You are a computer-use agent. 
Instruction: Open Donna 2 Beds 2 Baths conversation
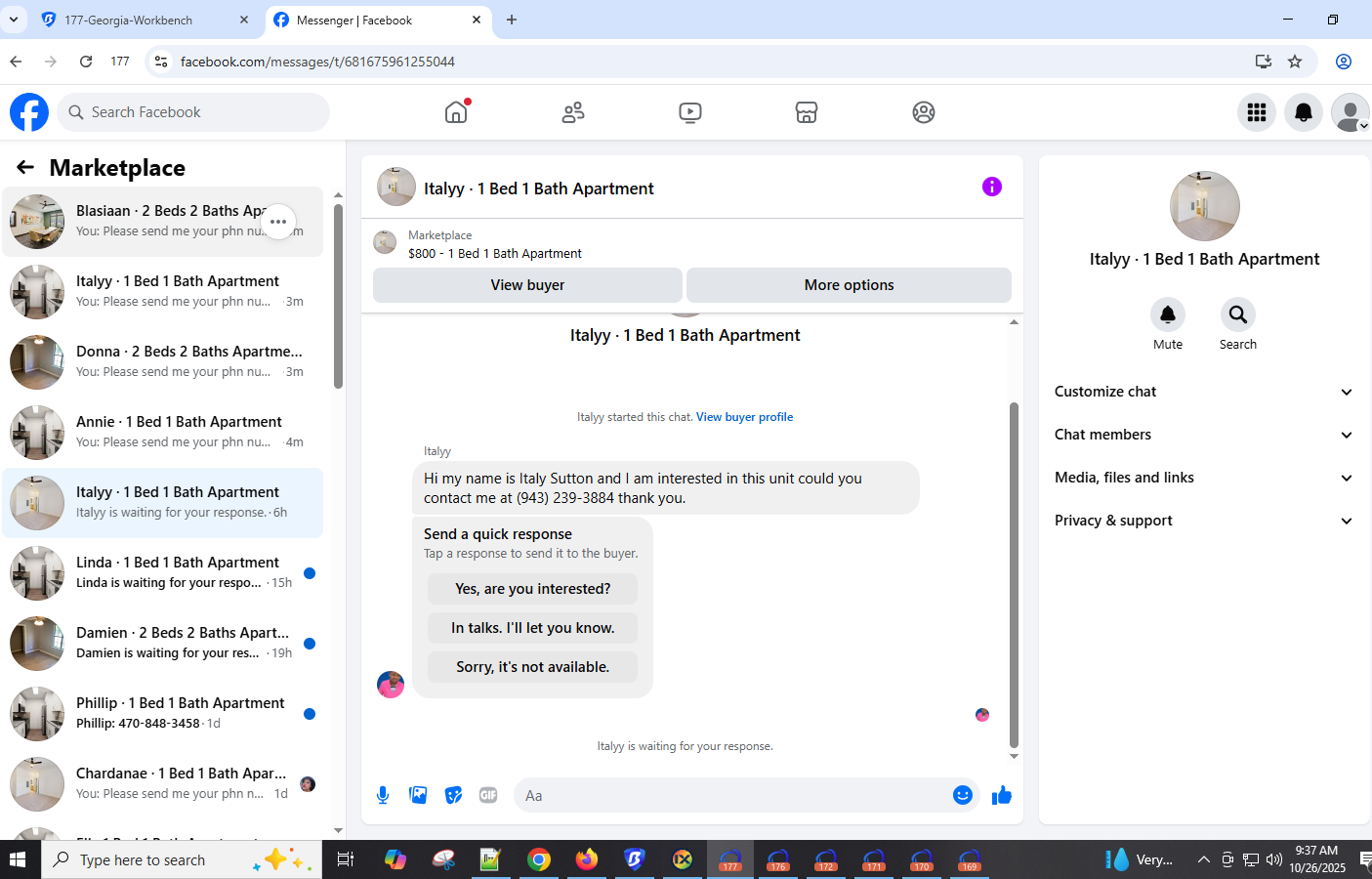pos(162,362)
